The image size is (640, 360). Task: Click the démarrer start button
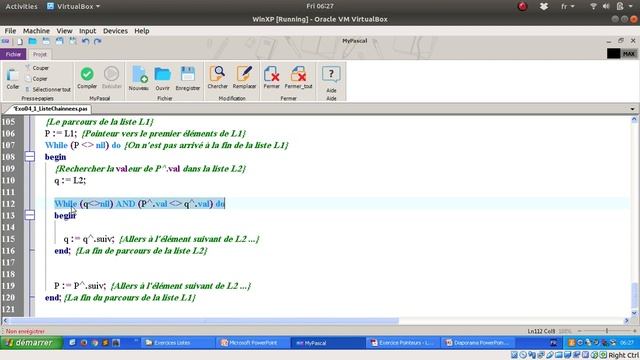(x=31, y=343)
